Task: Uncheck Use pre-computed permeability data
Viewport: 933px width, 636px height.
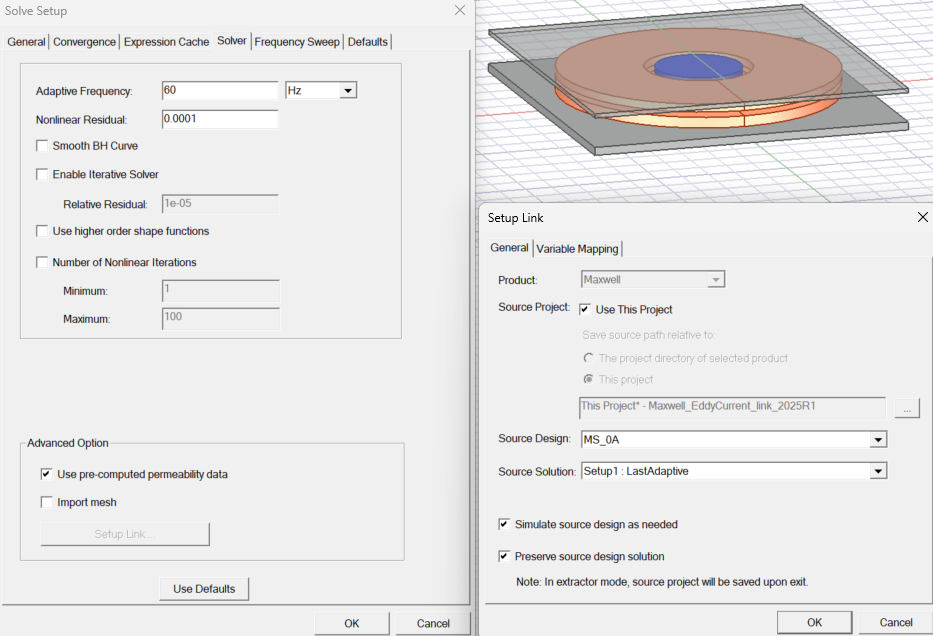Action: point(47,474)
